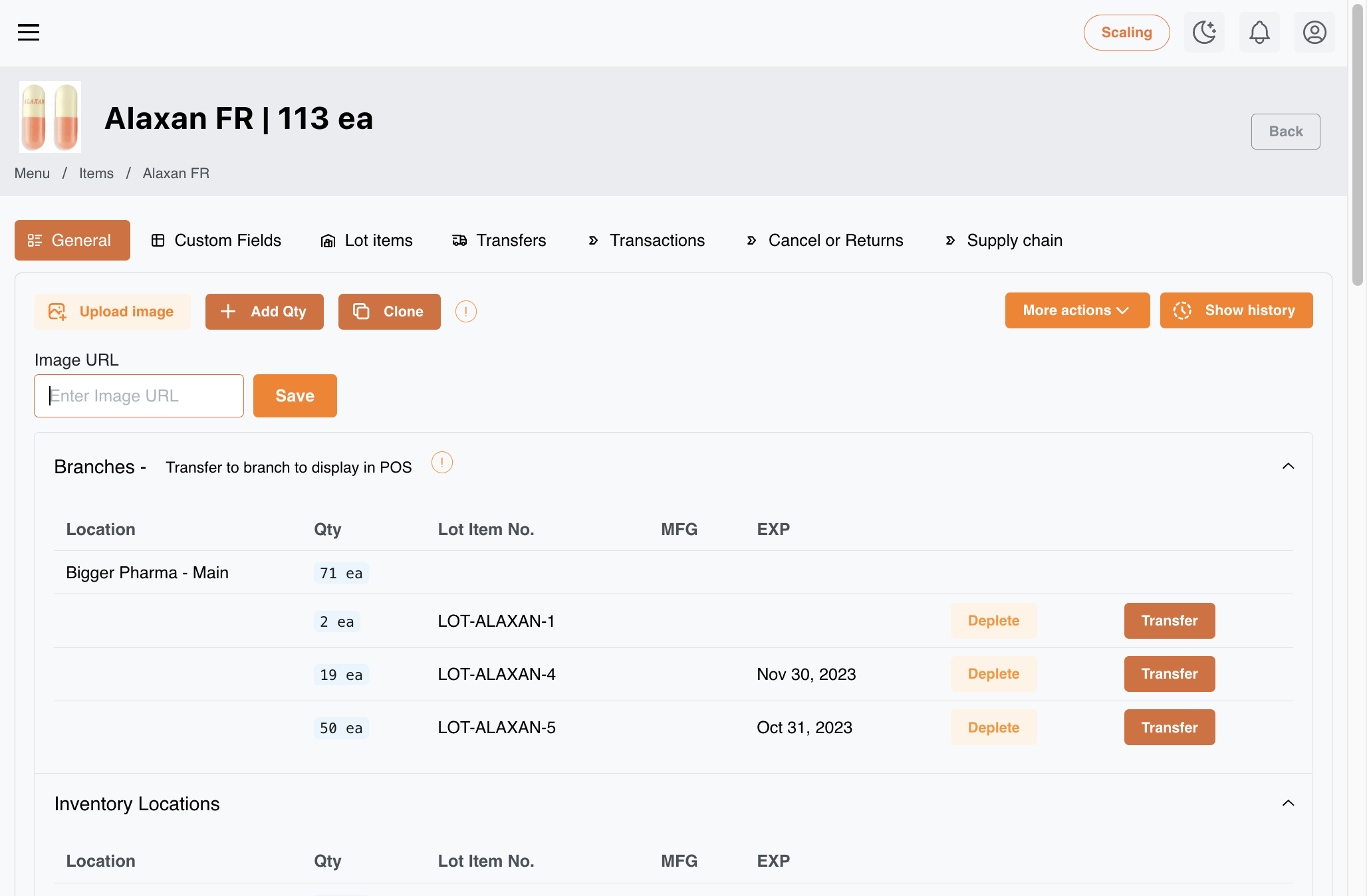This screenshot has height=896, width=1367.
Task: Deplete lot LOT-ALAXAN-5
Action: (993, 727)
